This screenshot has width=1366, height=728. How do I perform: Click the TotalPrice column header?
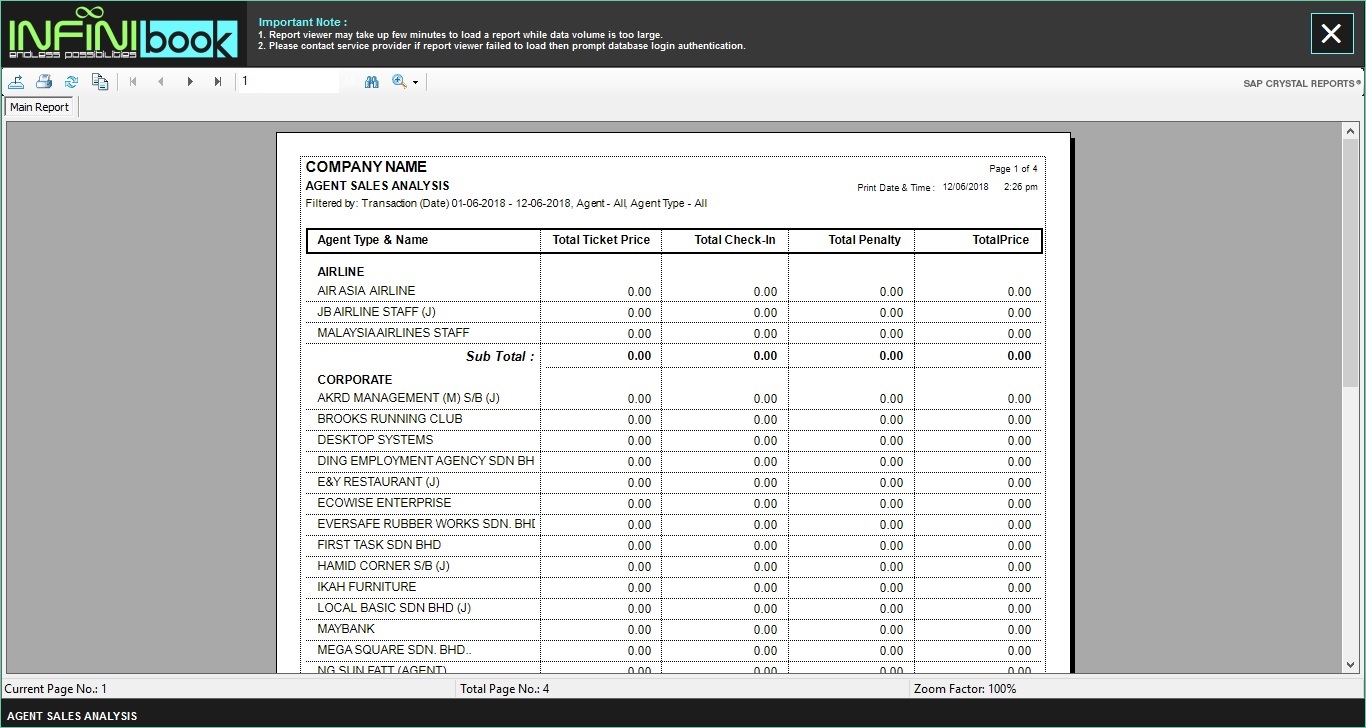point(1000,240)
